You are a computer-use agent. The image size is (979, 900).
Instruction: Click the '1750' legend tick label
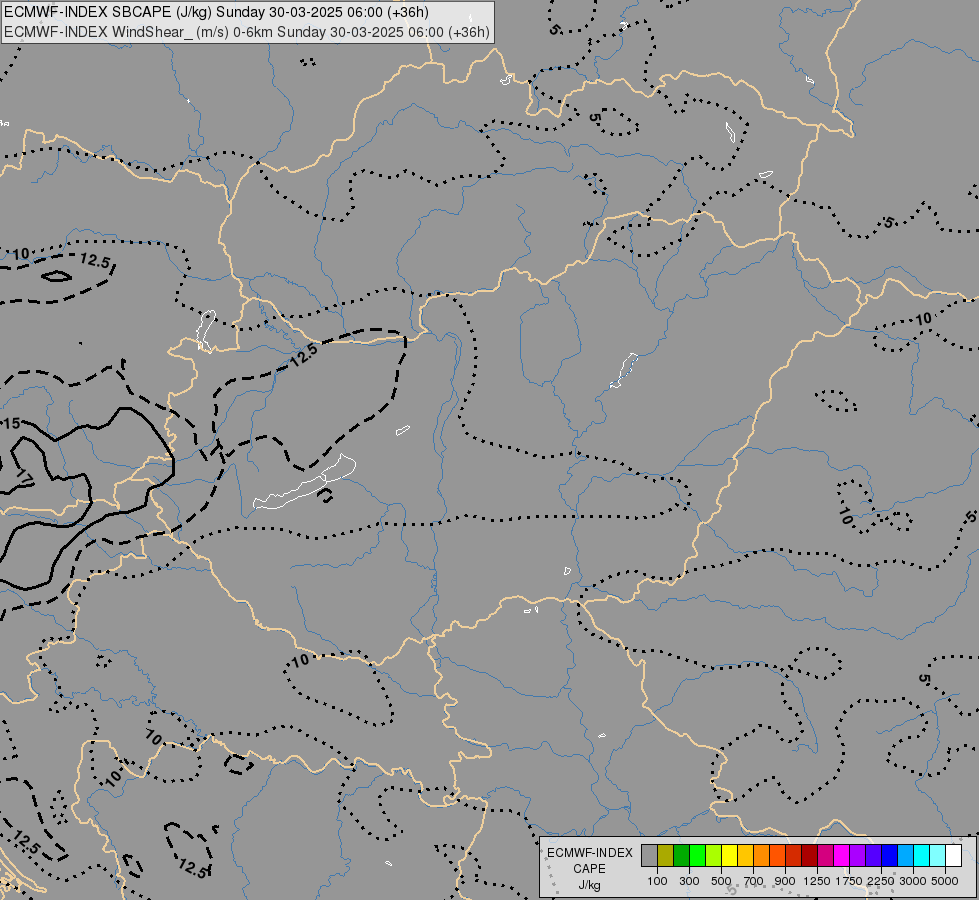[849, 881]
